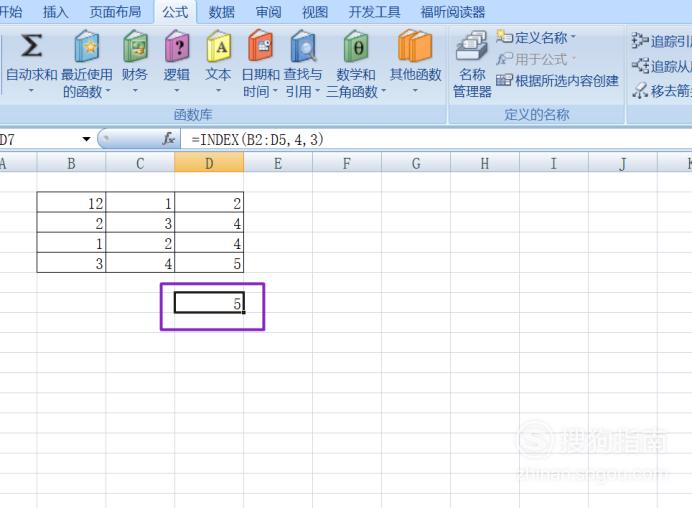This screenshot has height=508, width=692.
Task: Select column I header
Action: tap(553, 163)
